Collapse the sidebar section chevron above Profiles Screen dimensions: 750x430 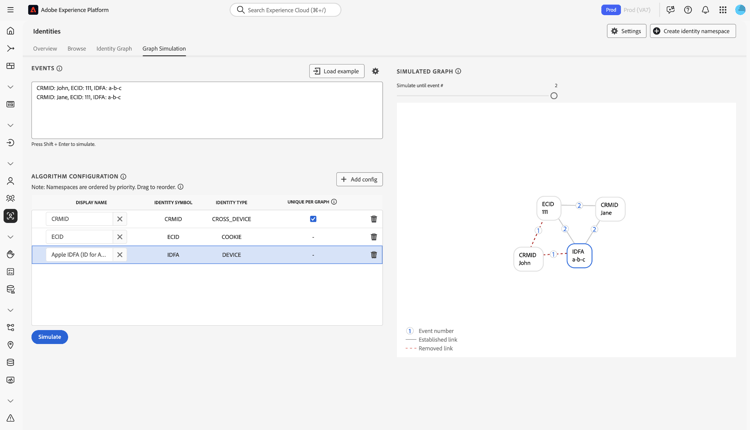[11, 164]
